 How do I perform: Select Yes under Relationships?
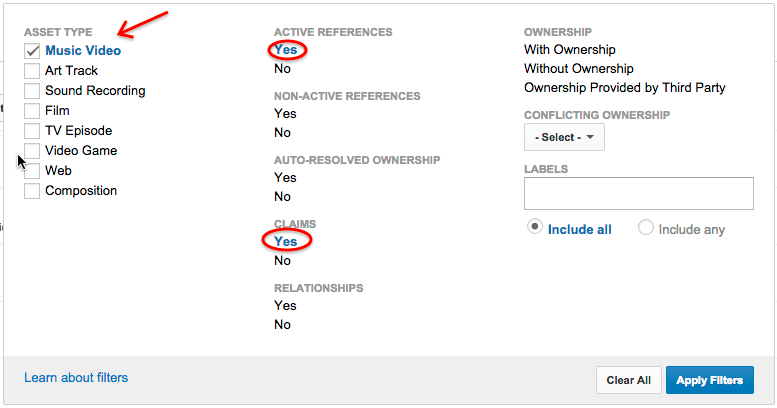[x=285, y=305]
